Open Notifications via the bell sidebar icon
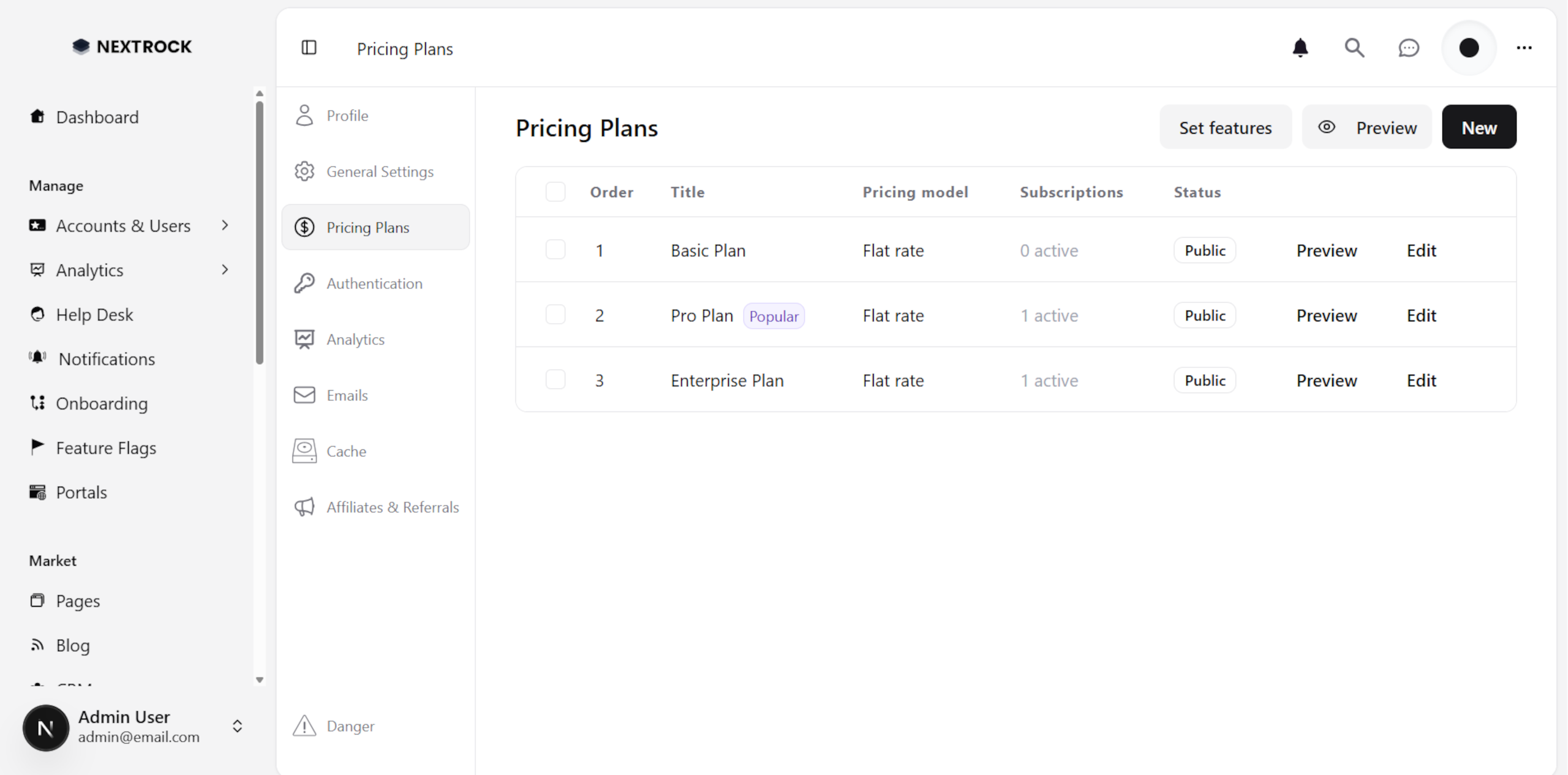The height and width of the screenshot is (775, 1568). (37, 358)
